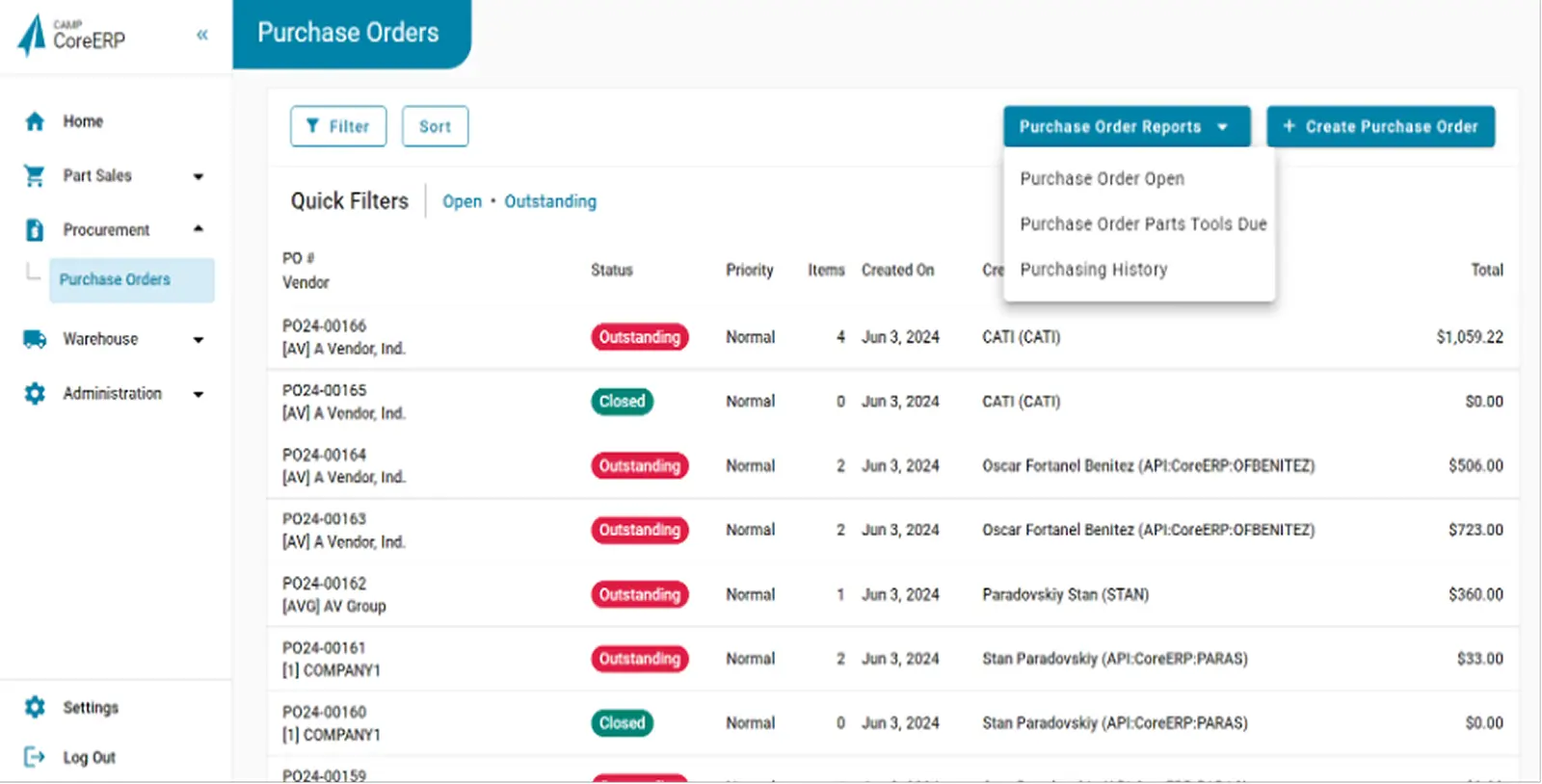Image resolution: width=1542 pixels, height=784 pixels.
Task: Click the CoreERP logo
Action: coord(72,36)
